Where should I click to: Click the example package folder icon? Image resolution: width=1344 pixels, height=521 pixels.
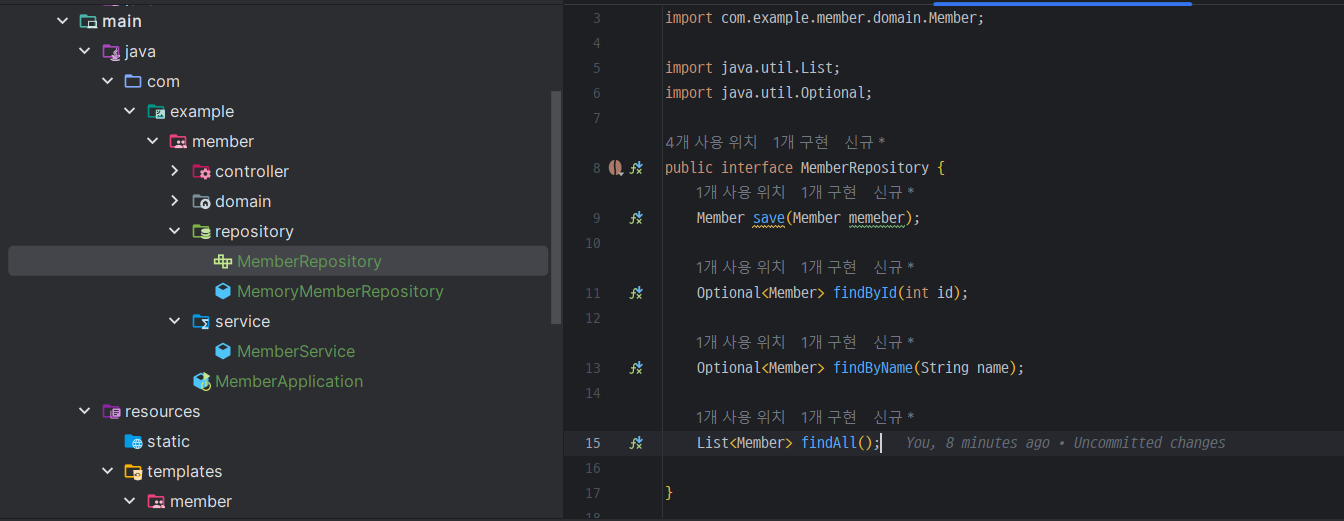pos(156,111)
